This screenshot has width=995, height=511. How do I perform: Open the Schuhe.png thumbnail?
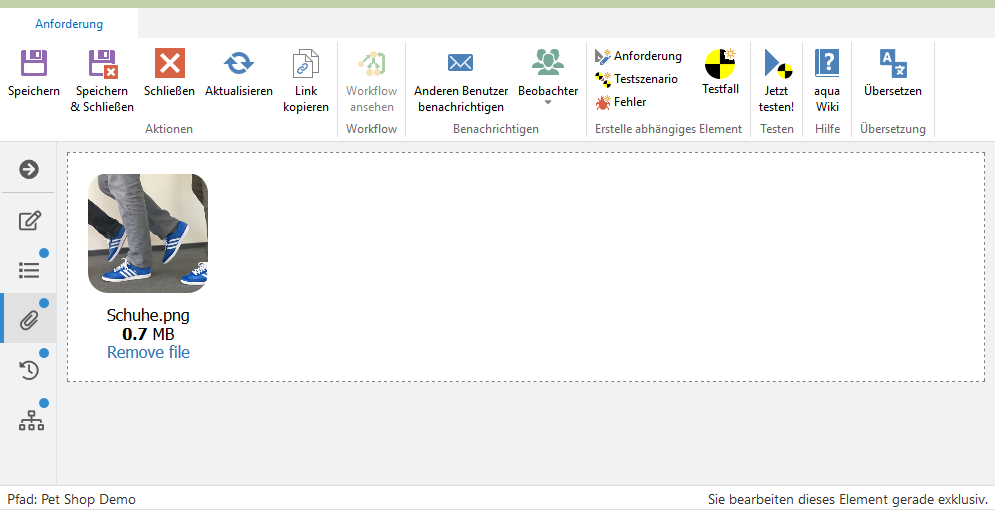tap(148, 233)
